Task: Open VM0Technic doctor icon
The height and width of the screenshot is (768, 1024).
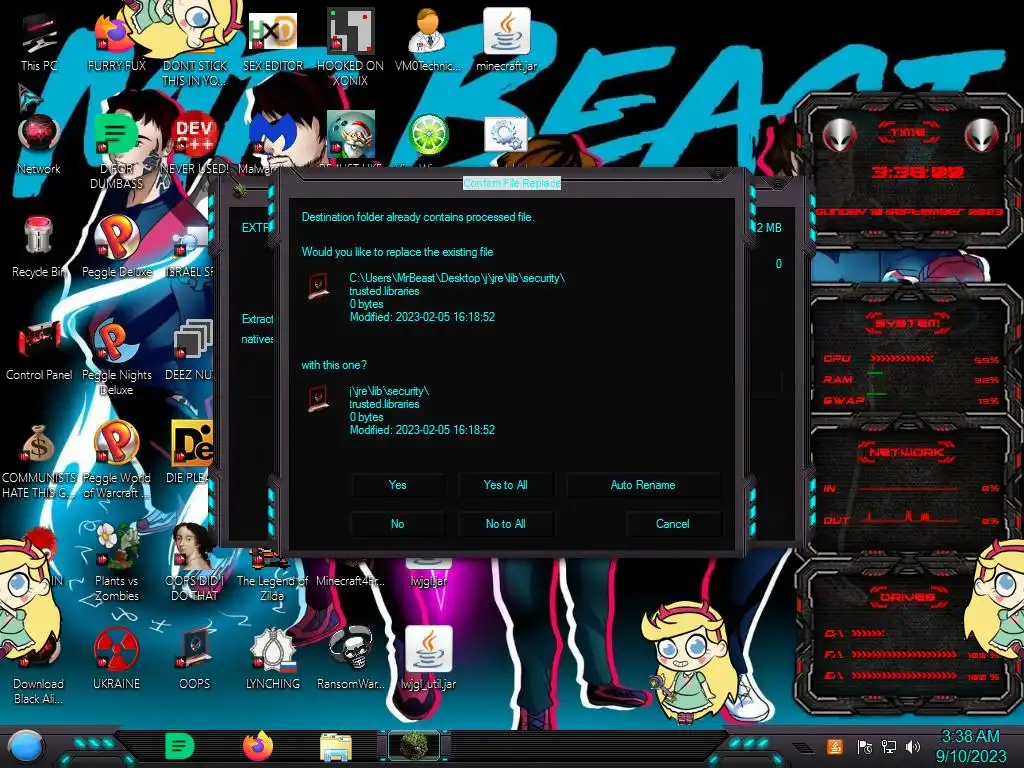Action: coord(428,40)
